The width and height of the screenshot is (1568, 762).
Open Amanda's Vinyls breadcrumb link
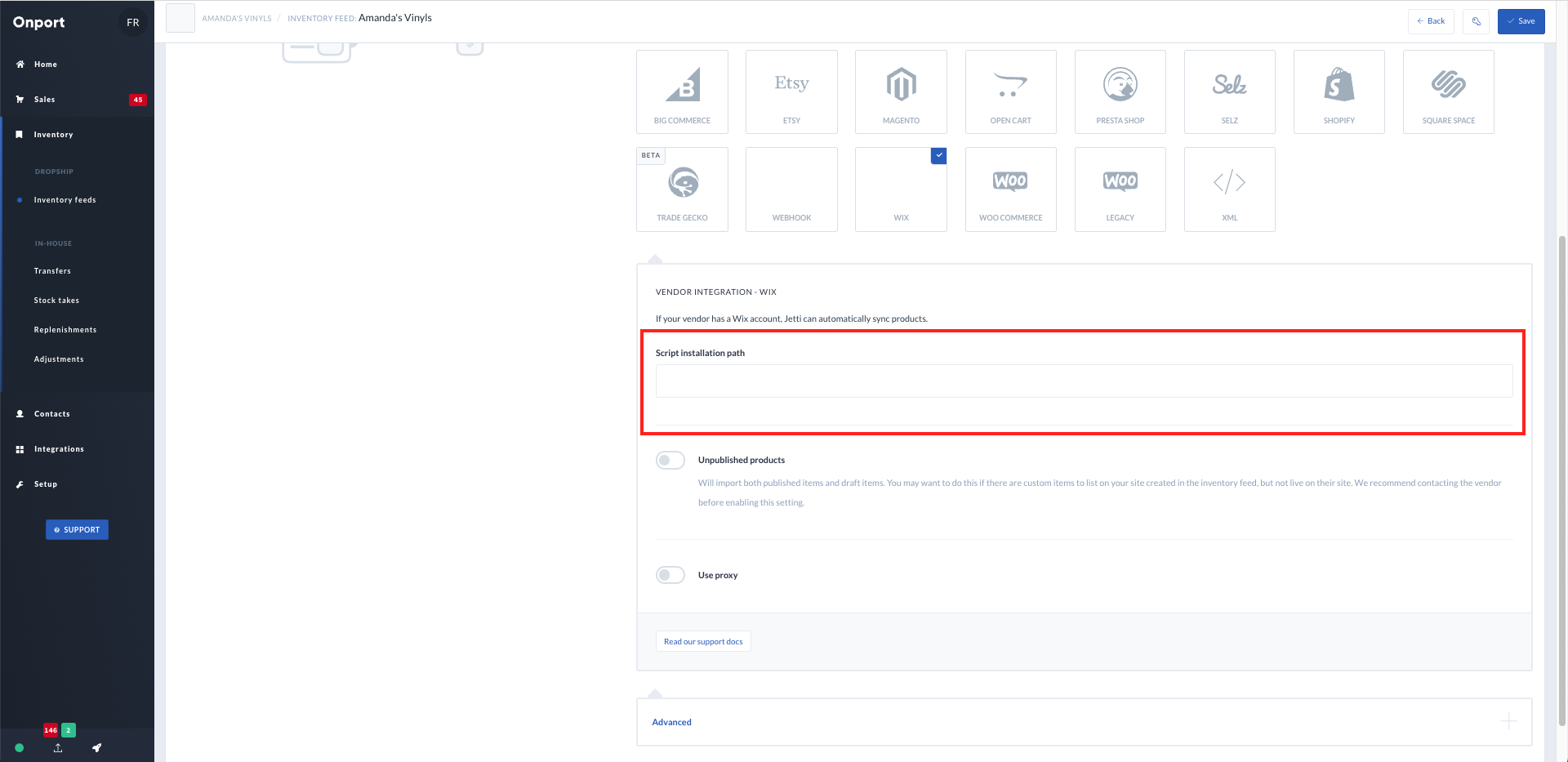tap(237, 18)
